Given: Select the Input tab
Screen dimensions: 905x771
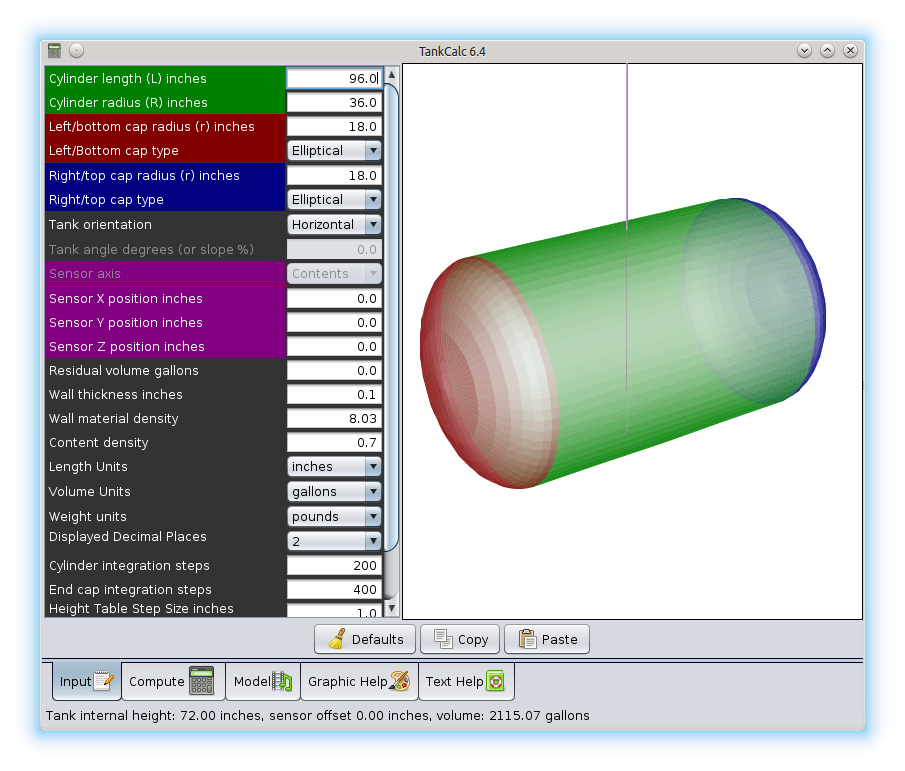Looking at the screenshot, I should [87, 681].
